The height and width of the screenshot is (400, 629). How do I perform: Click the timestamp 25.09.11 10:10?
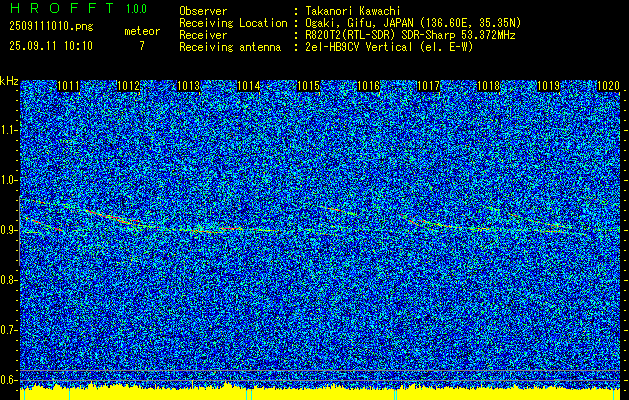pyautogui.click(x=51, y=46)
